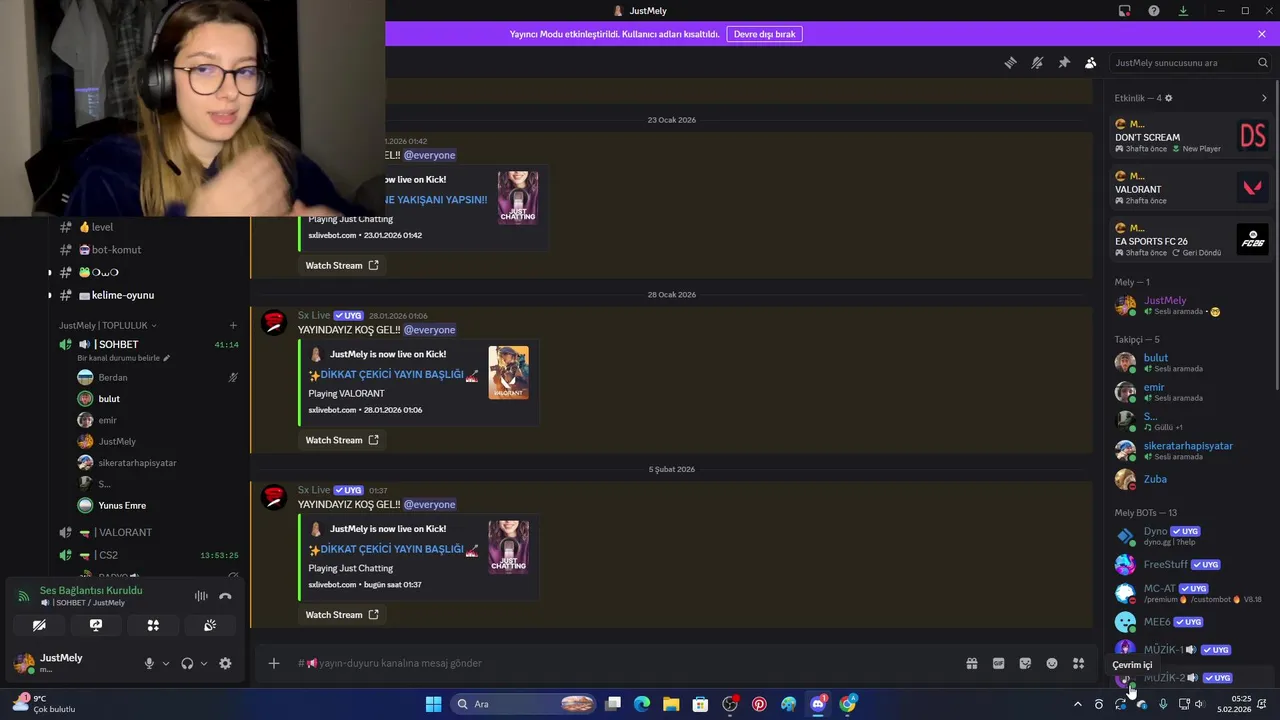Screen dimensions: 1280x720
Task: Open the VALORANT activity card
Action: (x=1191, y=188)
